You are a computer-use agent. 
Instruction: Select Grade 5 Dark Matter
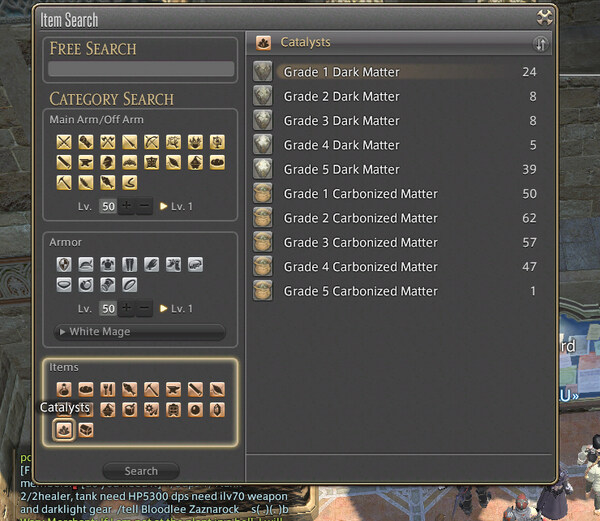[396, 169]
